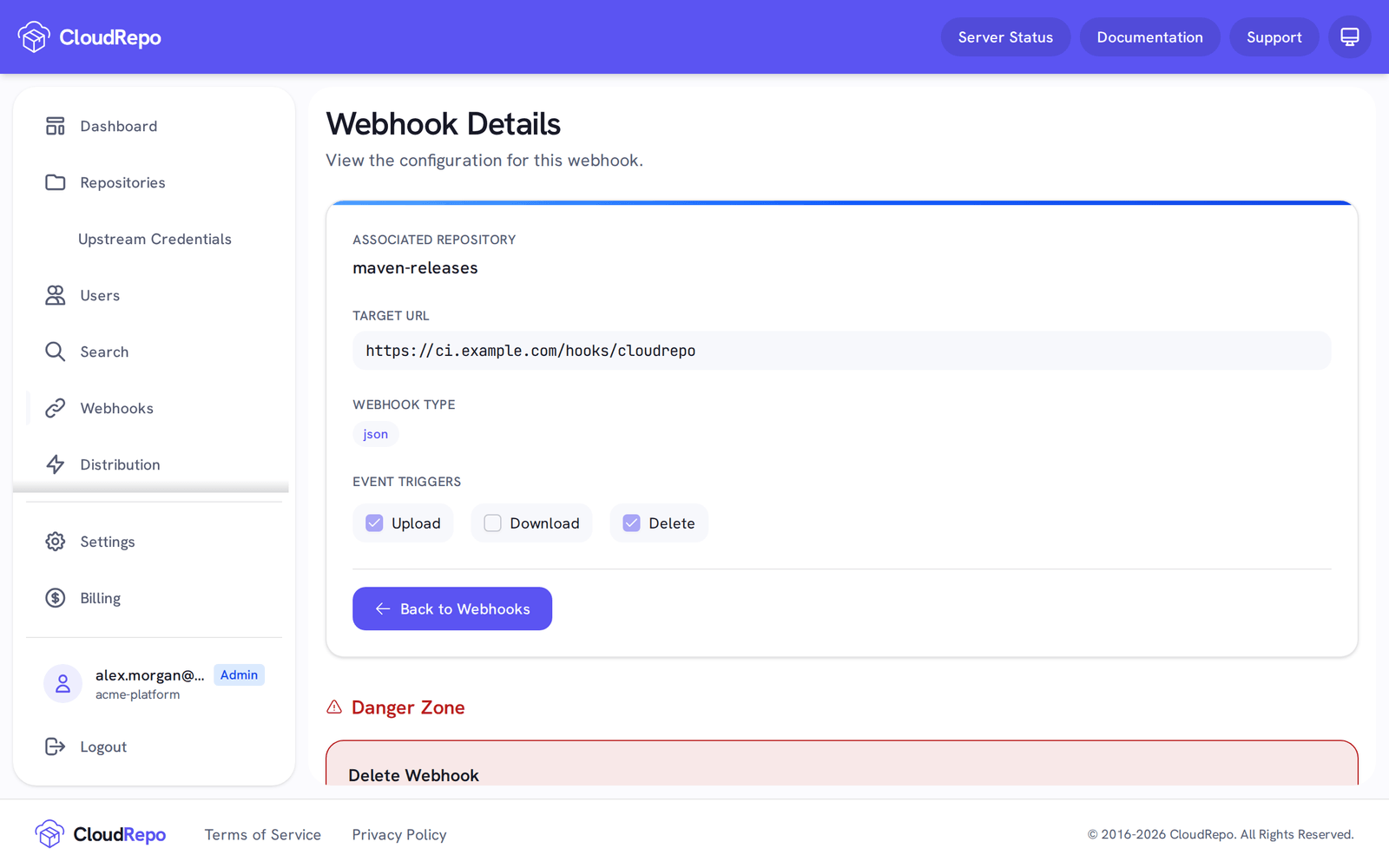
Task: Click the Server Status button
Action: coord(1005,37)
